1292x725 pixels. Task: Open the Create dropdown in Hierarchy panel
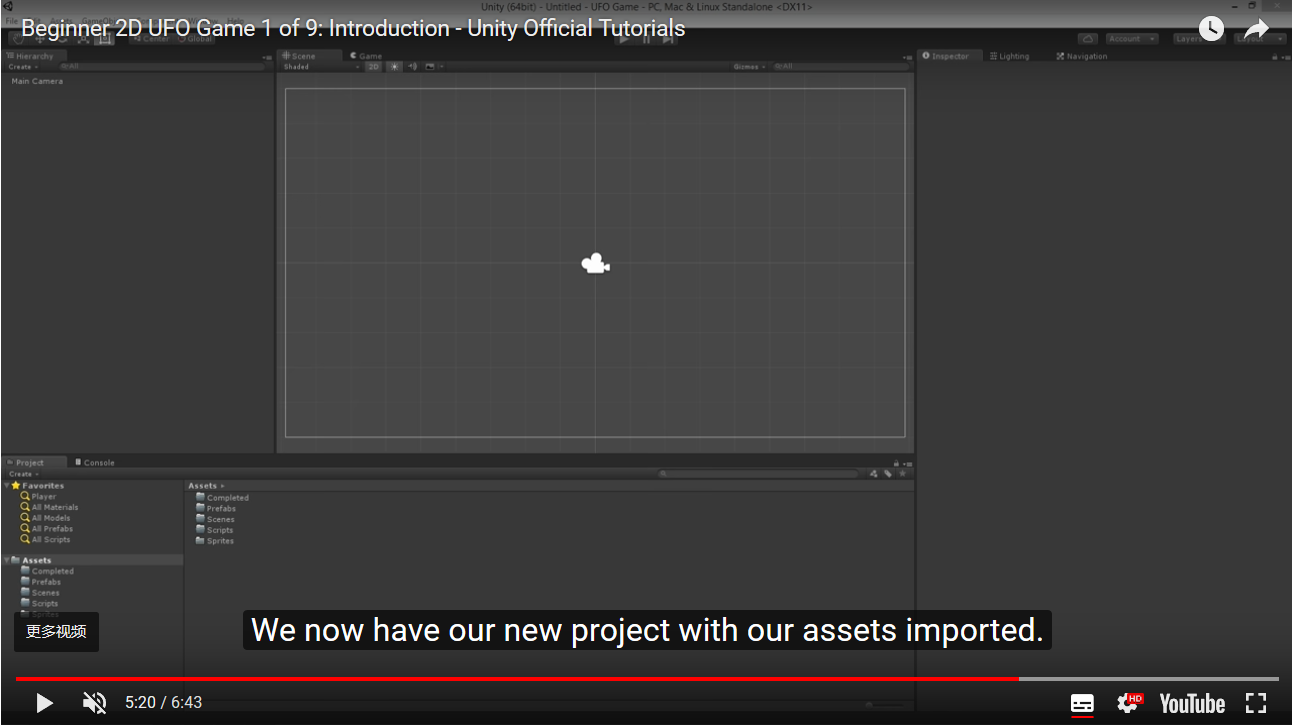coord(22,67)
